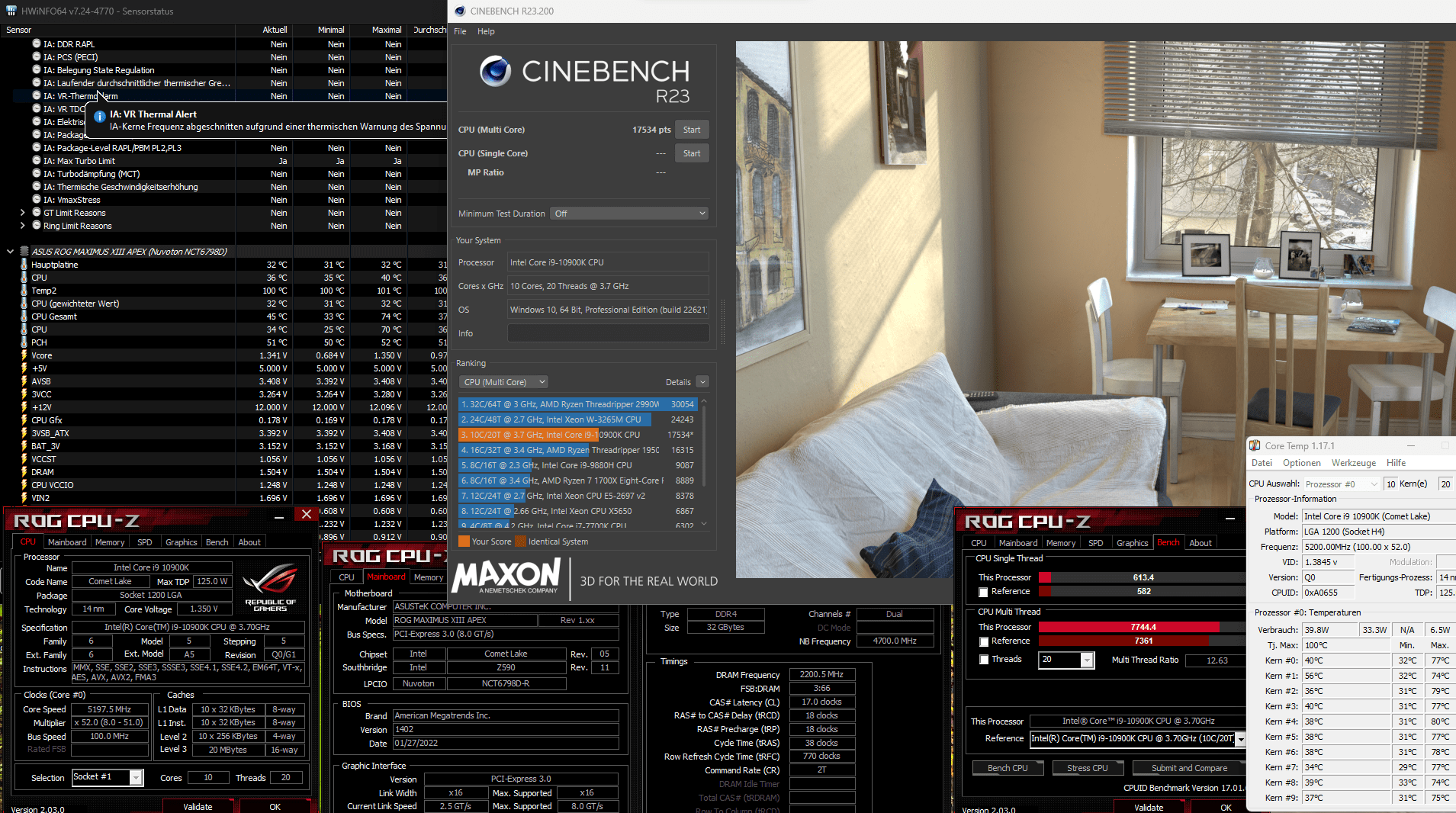Viewport: 1456px width, 813px height.
Task: Click thermometer icon for Hauptplatine
Action: tap(24, 264)
